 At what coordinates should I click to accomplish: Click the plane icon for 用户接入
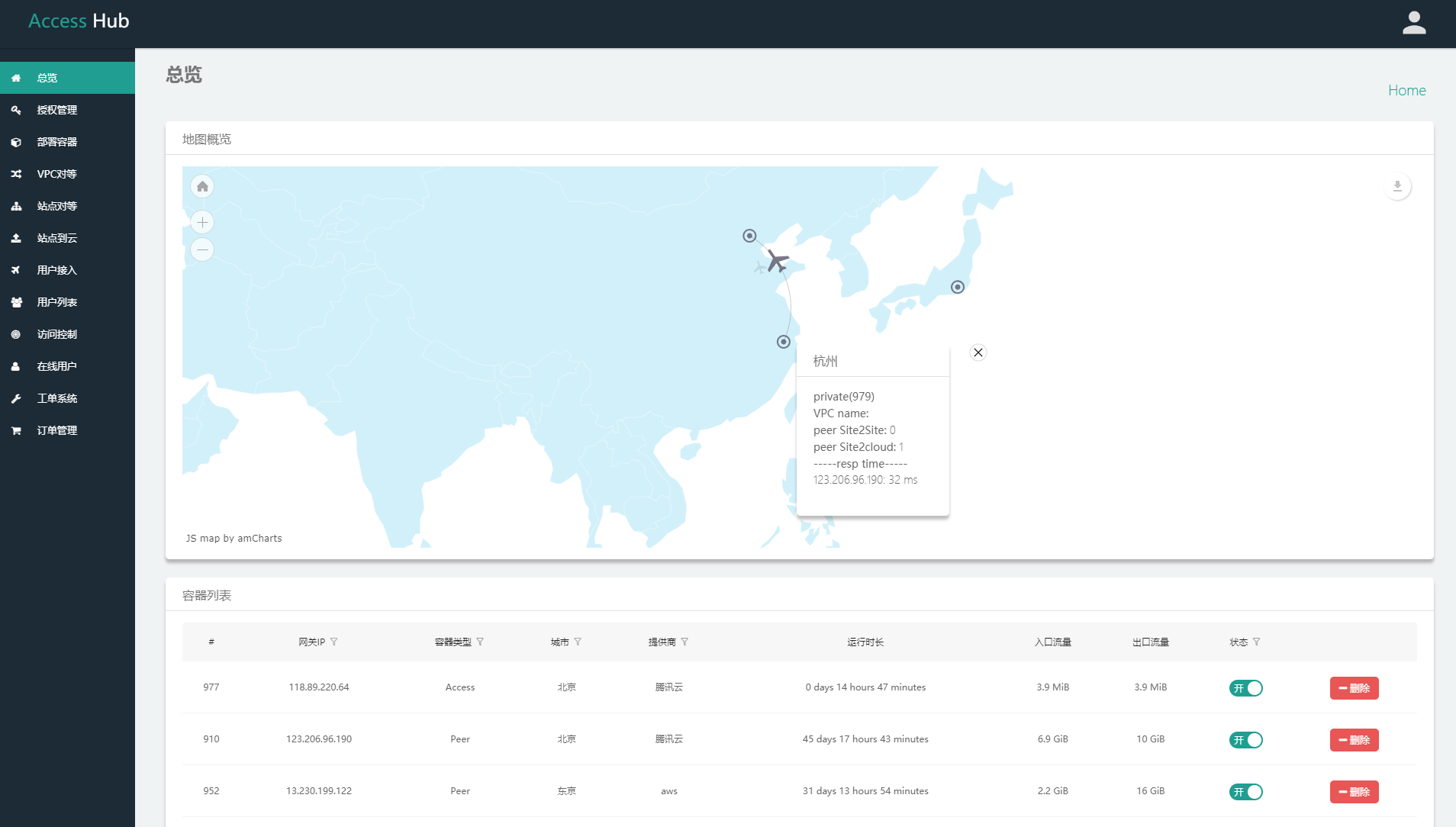[x=16, y=270]
